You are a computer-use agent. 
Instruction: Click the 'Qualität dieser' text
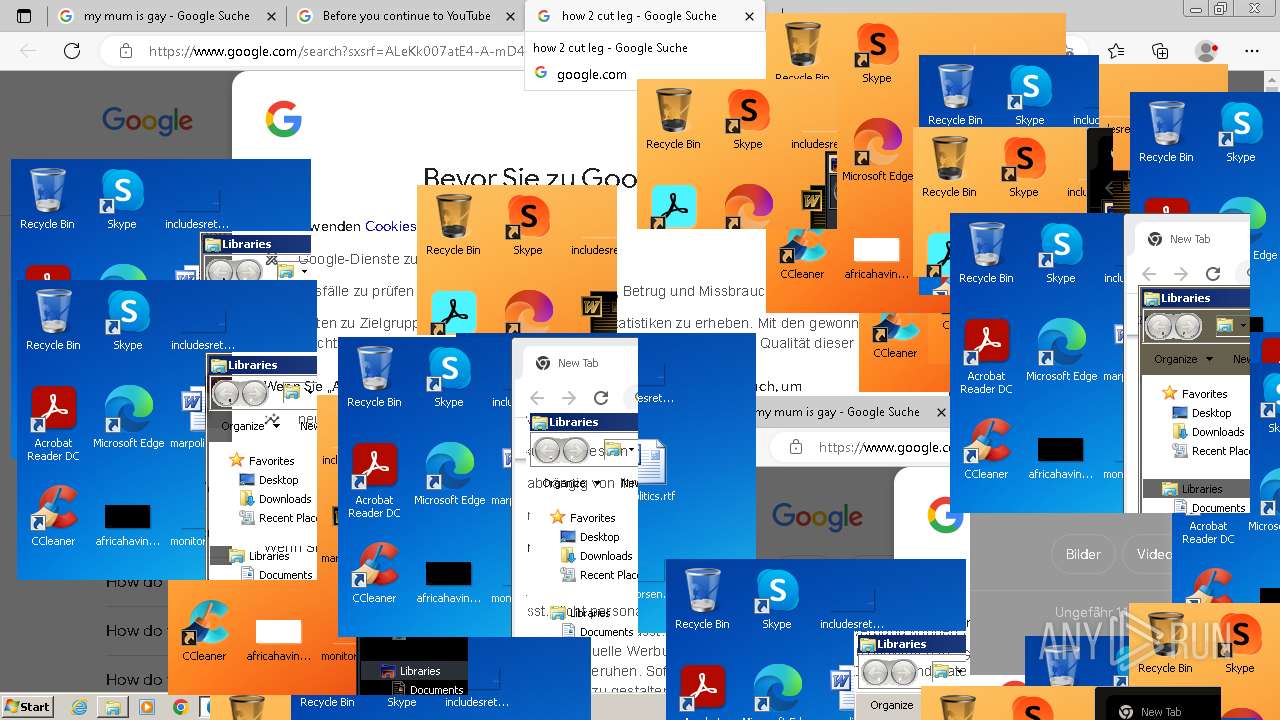[807, 343]
